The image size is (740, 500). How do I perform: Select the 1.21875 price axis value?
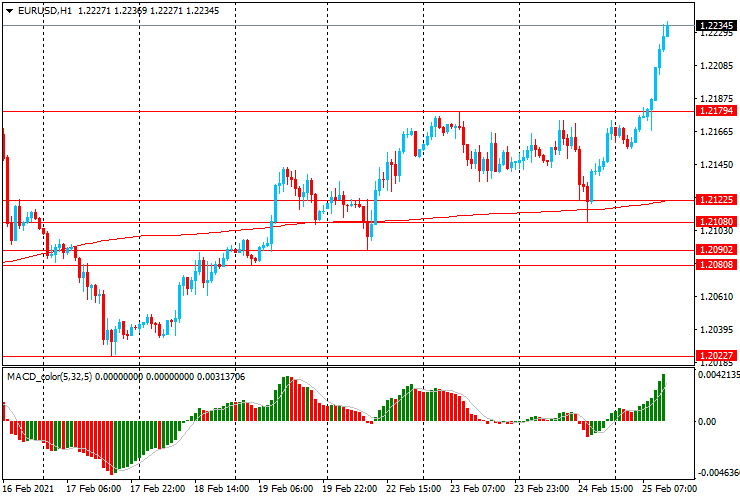click(x=716, y=98)
